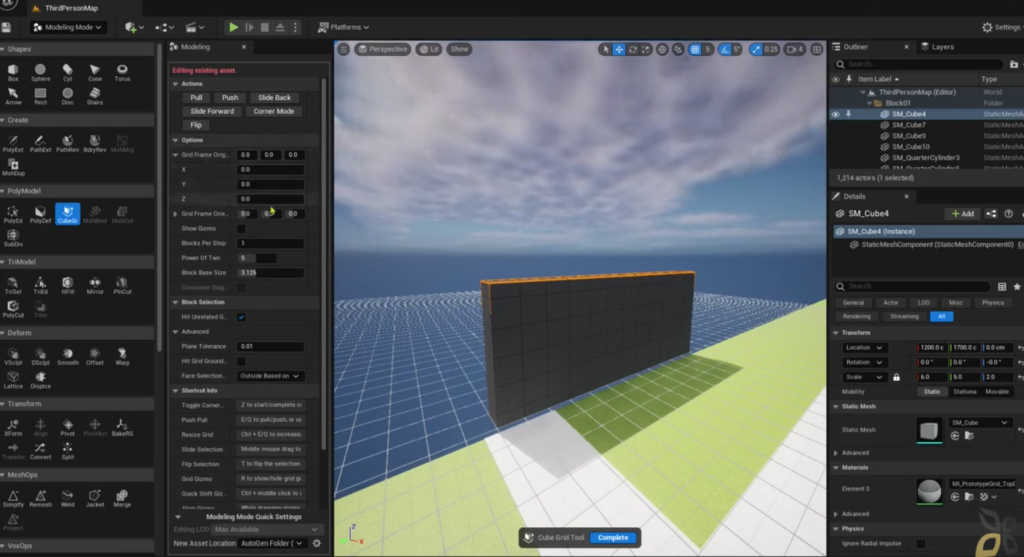Click the Blocks Per Step field

(270, 243)
